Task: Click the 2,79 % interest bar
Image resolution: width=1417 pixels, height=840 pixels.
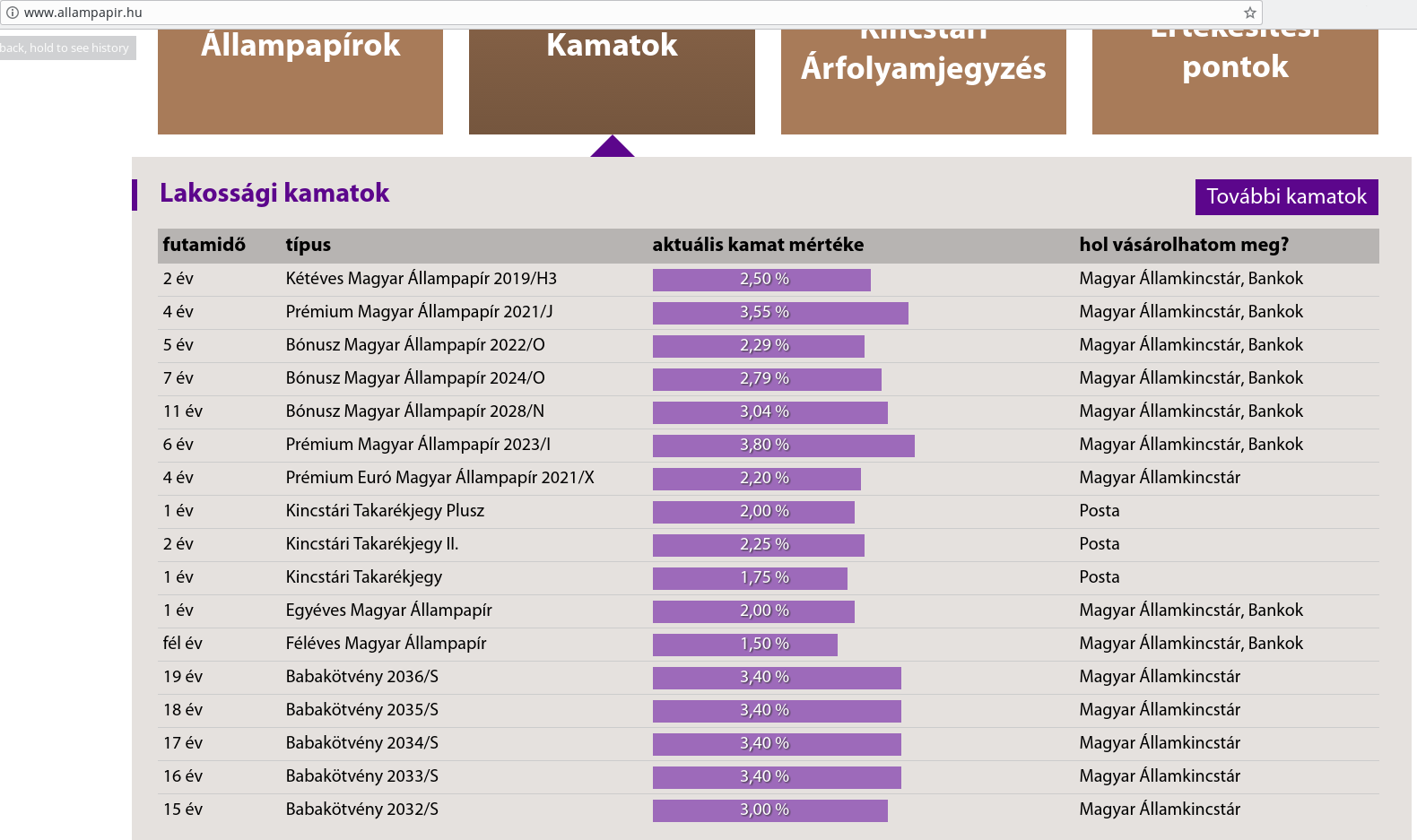Action: pos(767,379)
